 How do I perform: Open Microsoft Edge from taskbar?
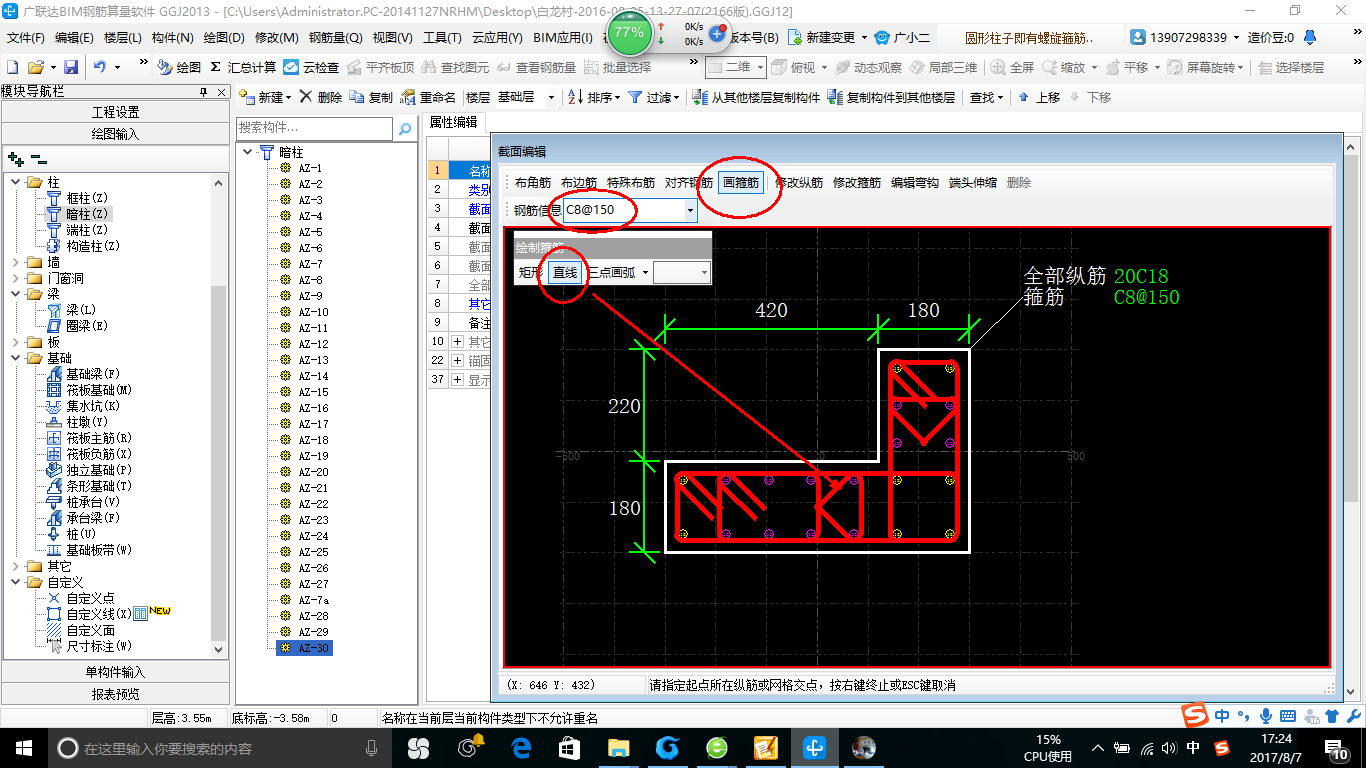click(520, 747)
